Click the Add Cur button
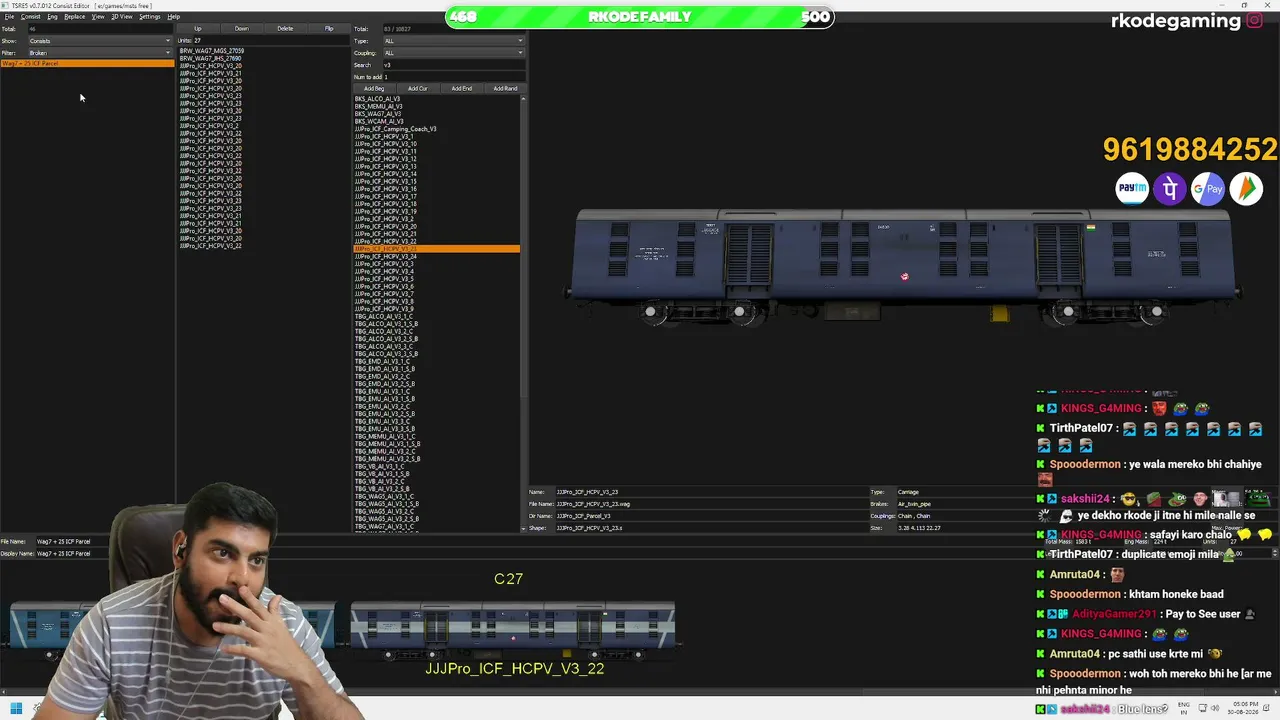The height and width of the screenshot is (720, 1280). click(x=418, y=89)
